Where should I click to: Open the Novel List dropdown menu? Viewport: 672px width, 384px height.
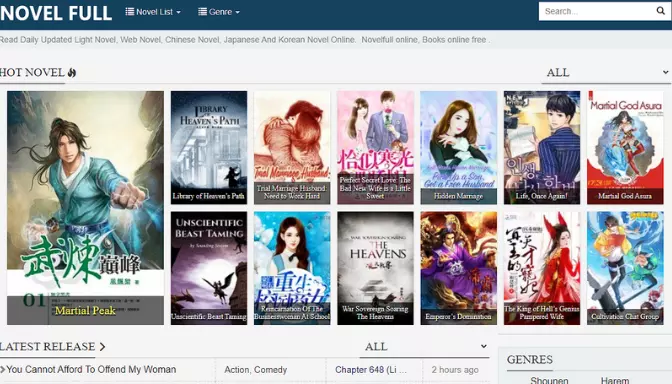153,12
